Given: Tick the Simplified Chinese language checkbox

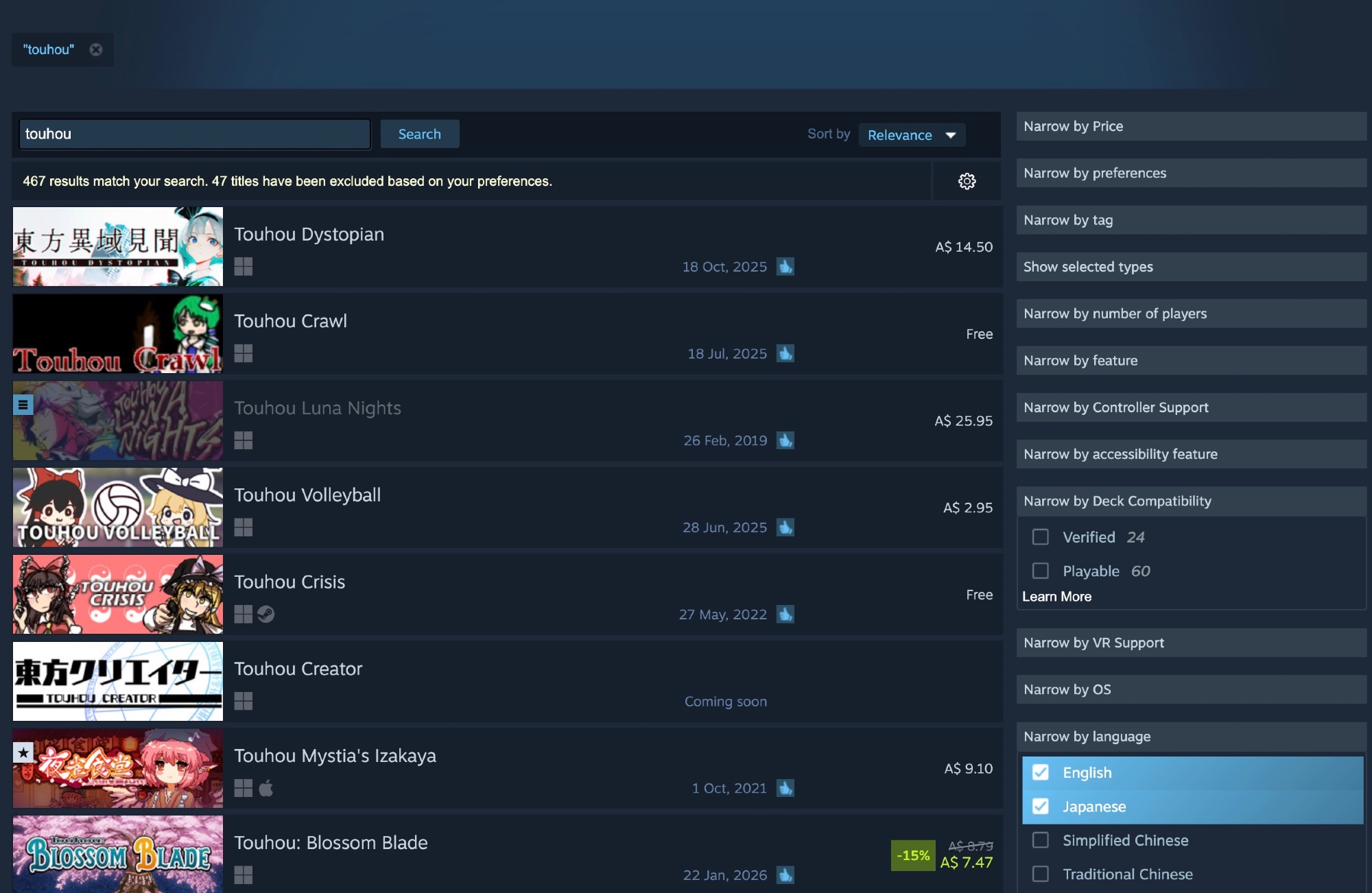Looking at the screenshot, I should pos(1041,840).
